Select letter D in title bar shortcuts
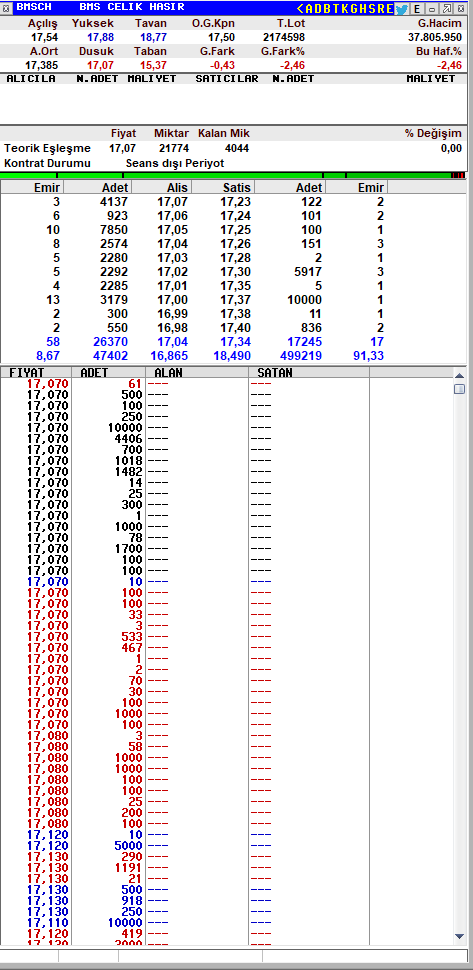Image resolution: width=473 pixels, height=970 pixels. (318, 9)
